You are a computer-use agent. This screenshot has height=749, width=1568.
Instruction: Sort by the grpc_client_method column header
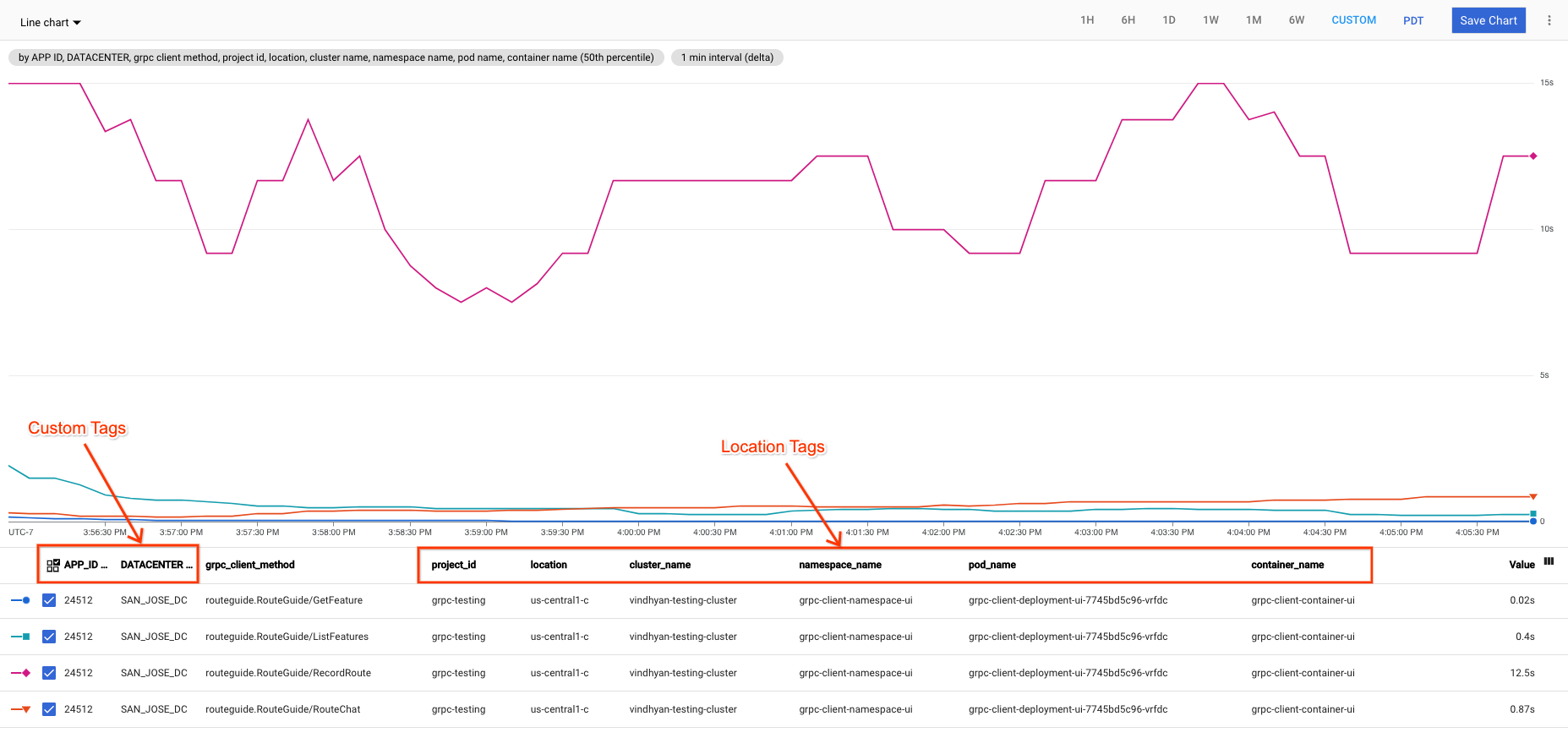250,565
